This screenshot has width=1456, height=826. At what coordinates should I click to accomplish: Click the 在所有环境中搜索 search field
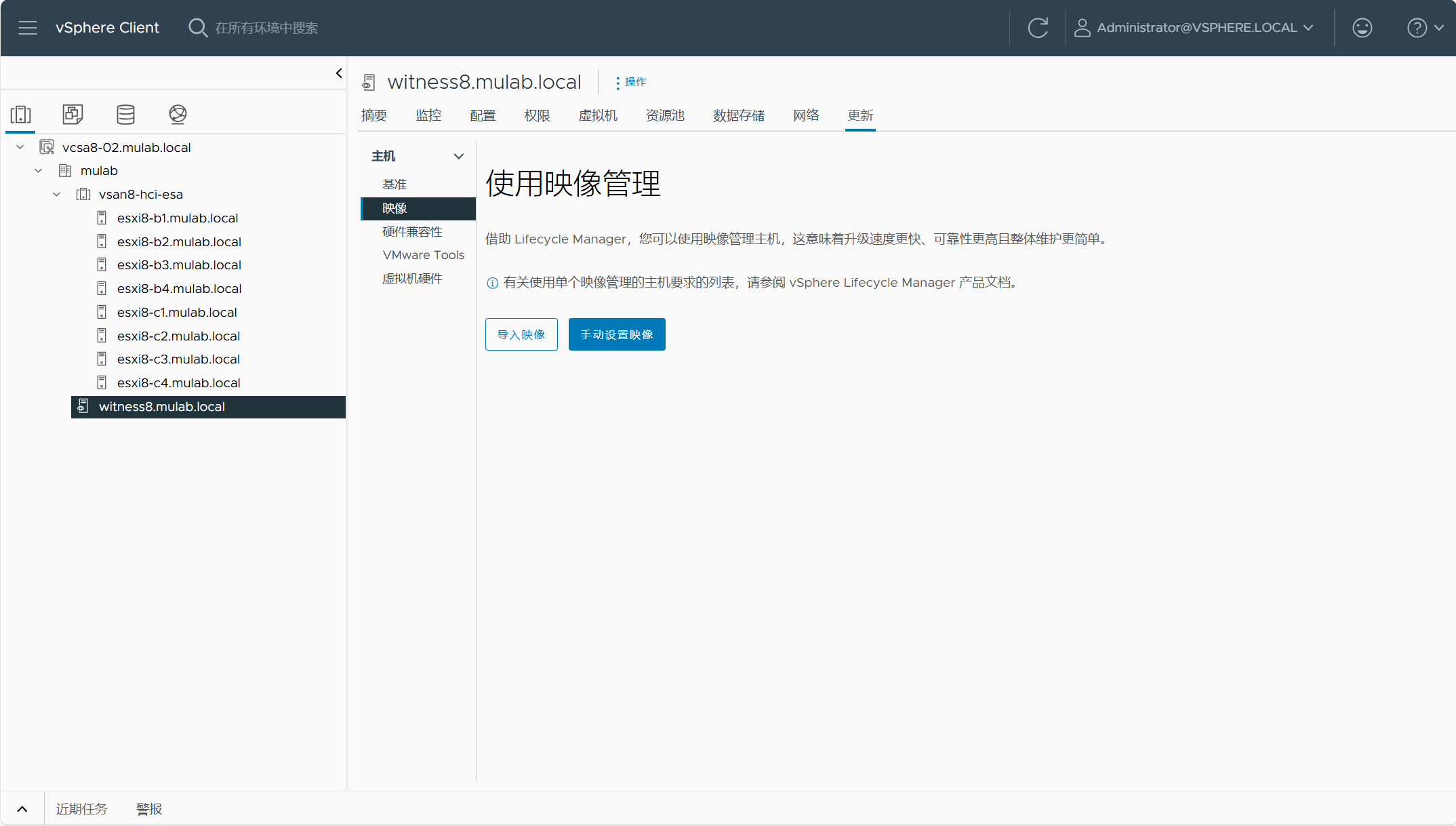266,28
